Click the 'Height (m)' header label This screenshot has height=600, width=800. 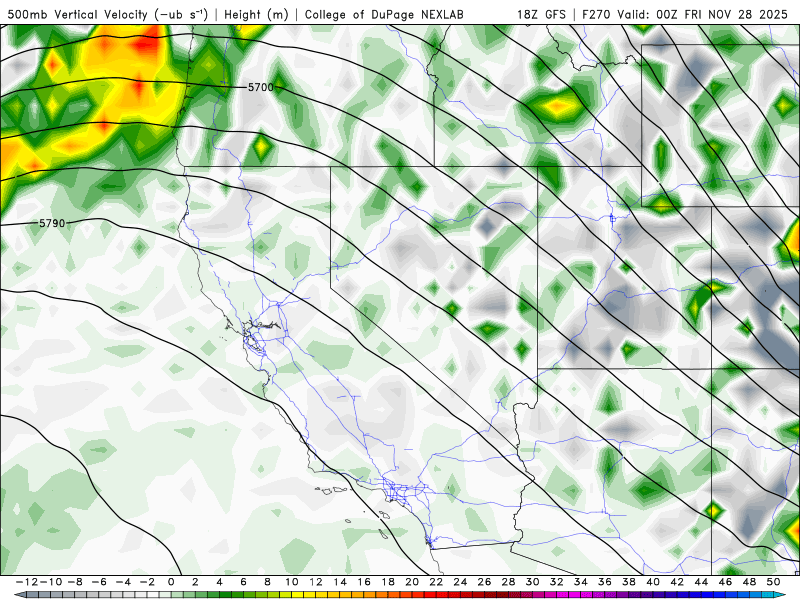[256, 14]
